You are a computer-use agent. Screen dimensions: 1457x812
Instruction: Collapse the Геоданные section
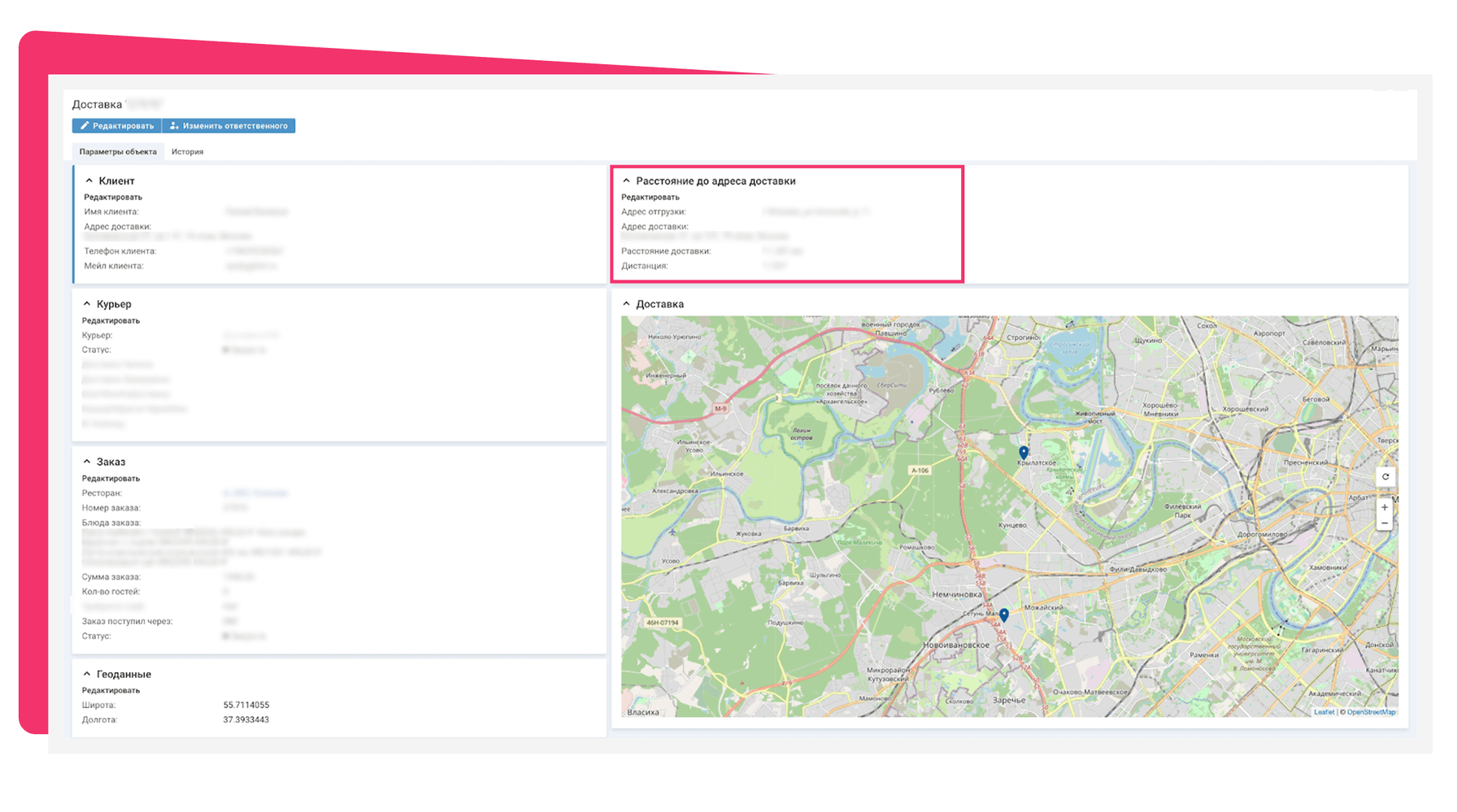(x=87, y=674)
